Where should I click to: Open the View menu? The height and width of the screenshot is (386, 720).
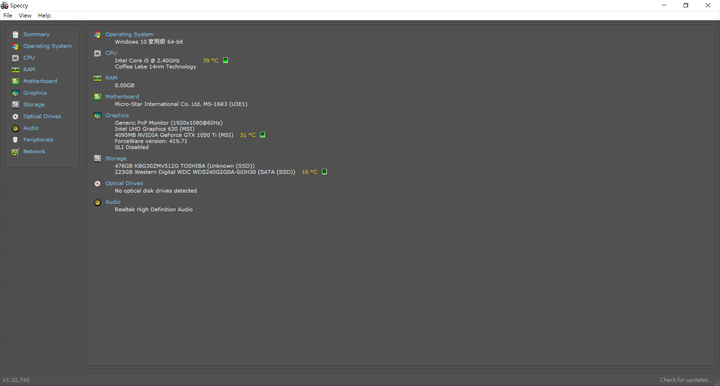25,16
